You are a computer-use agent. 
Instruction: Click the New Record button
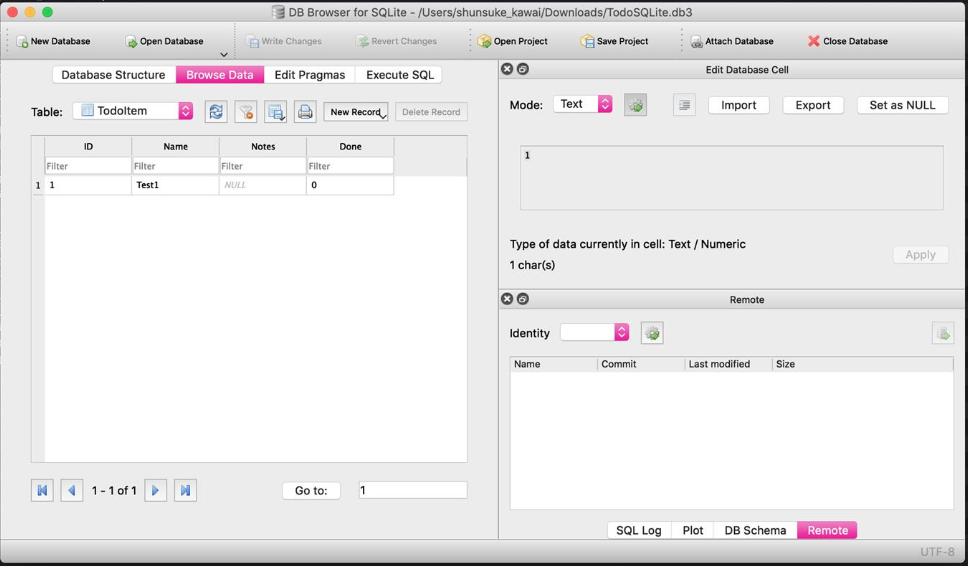click(x=356, y=112)
